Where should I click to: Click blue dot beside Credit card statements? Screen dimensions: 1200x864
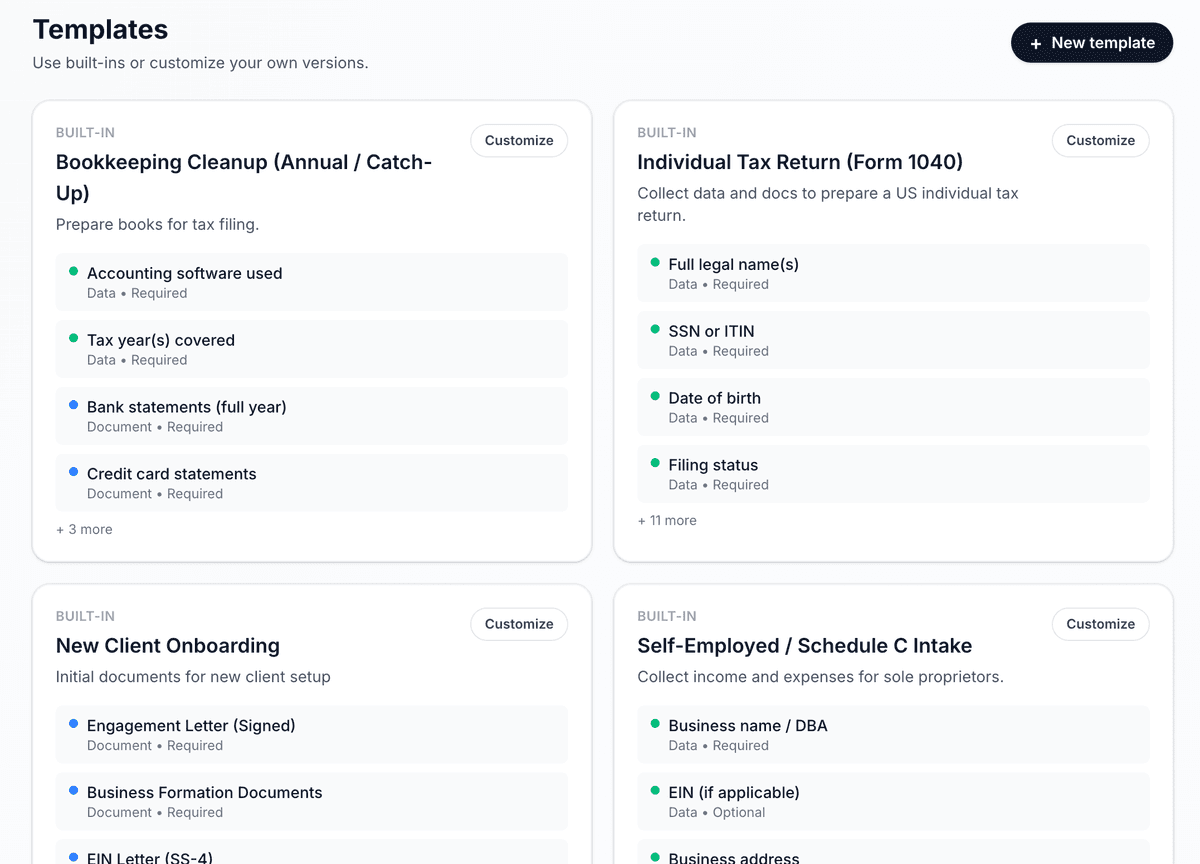coord(73,473)
